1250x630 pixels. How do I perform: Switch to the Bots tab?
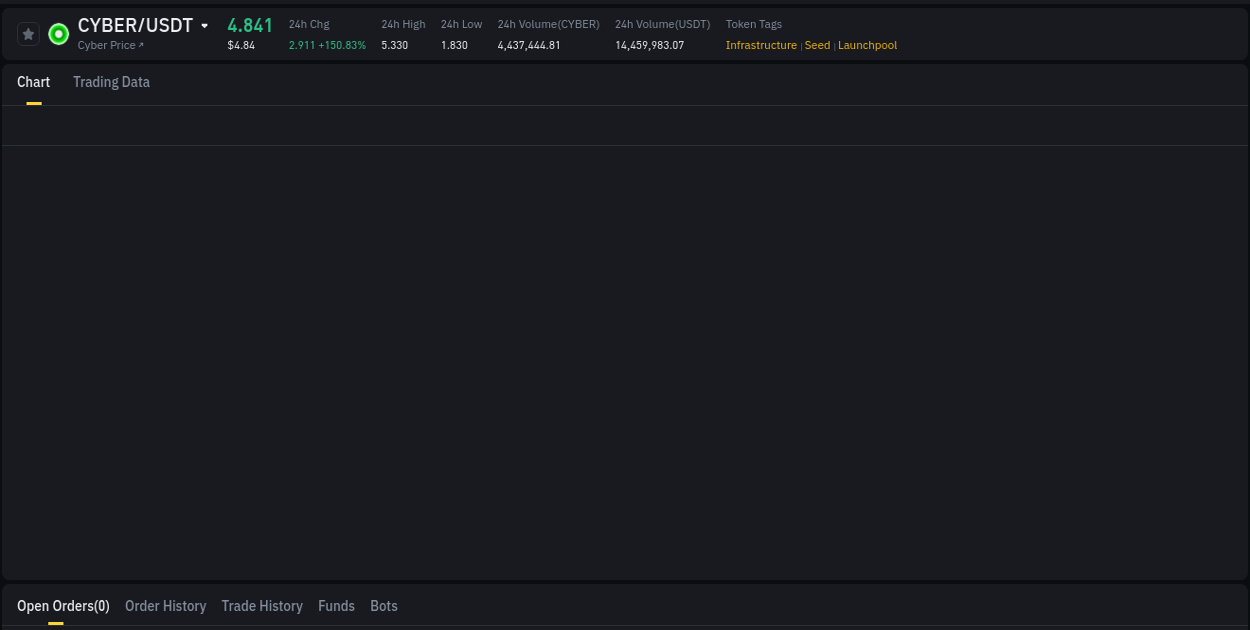(x=384, y=606)
